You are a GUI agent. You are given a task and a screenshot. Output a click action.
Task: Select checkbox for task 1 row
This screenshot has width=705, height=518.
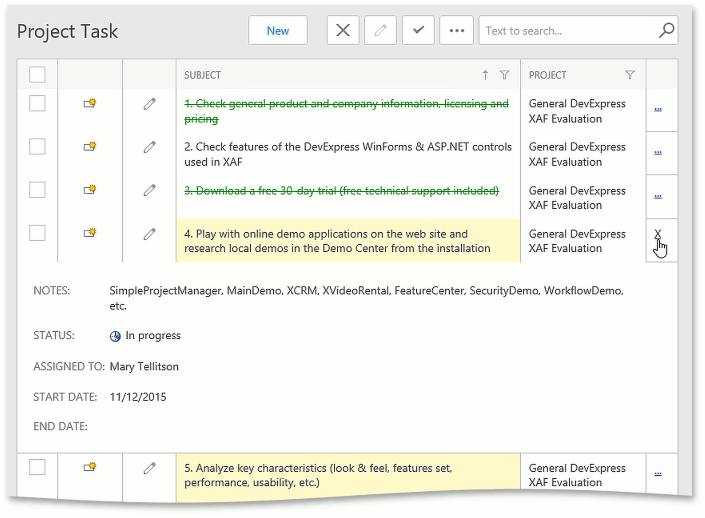[x=37, y=103]
